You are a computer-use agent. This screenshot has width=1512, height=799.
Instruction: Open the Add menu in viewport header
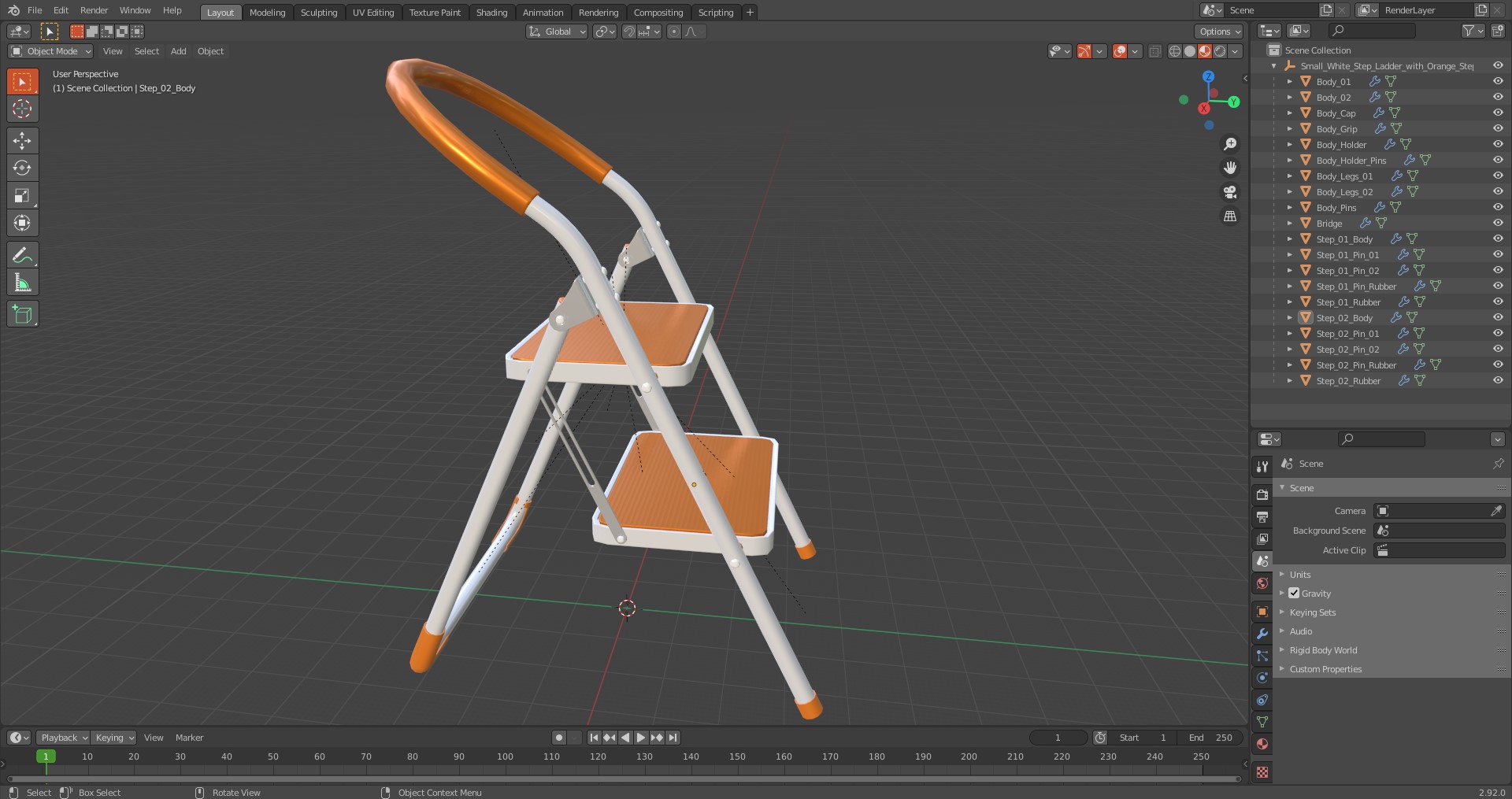coord(179,51)
